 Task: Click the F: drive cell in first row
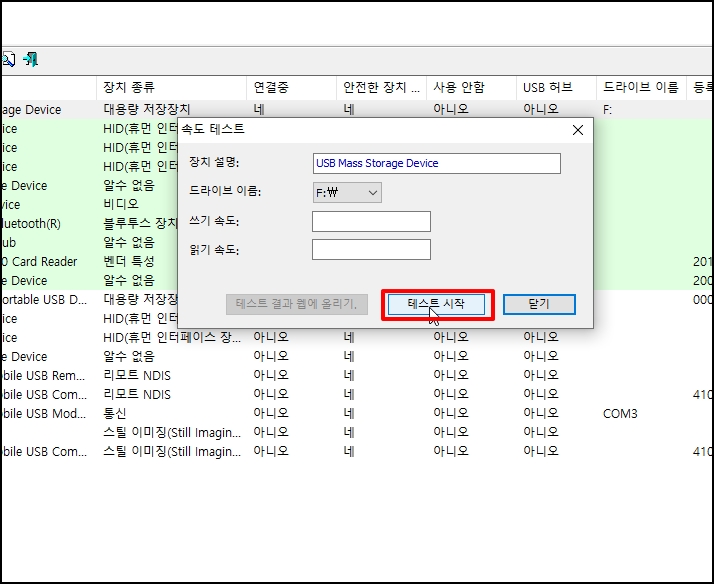pyautogui.click(x=607, y=110)
